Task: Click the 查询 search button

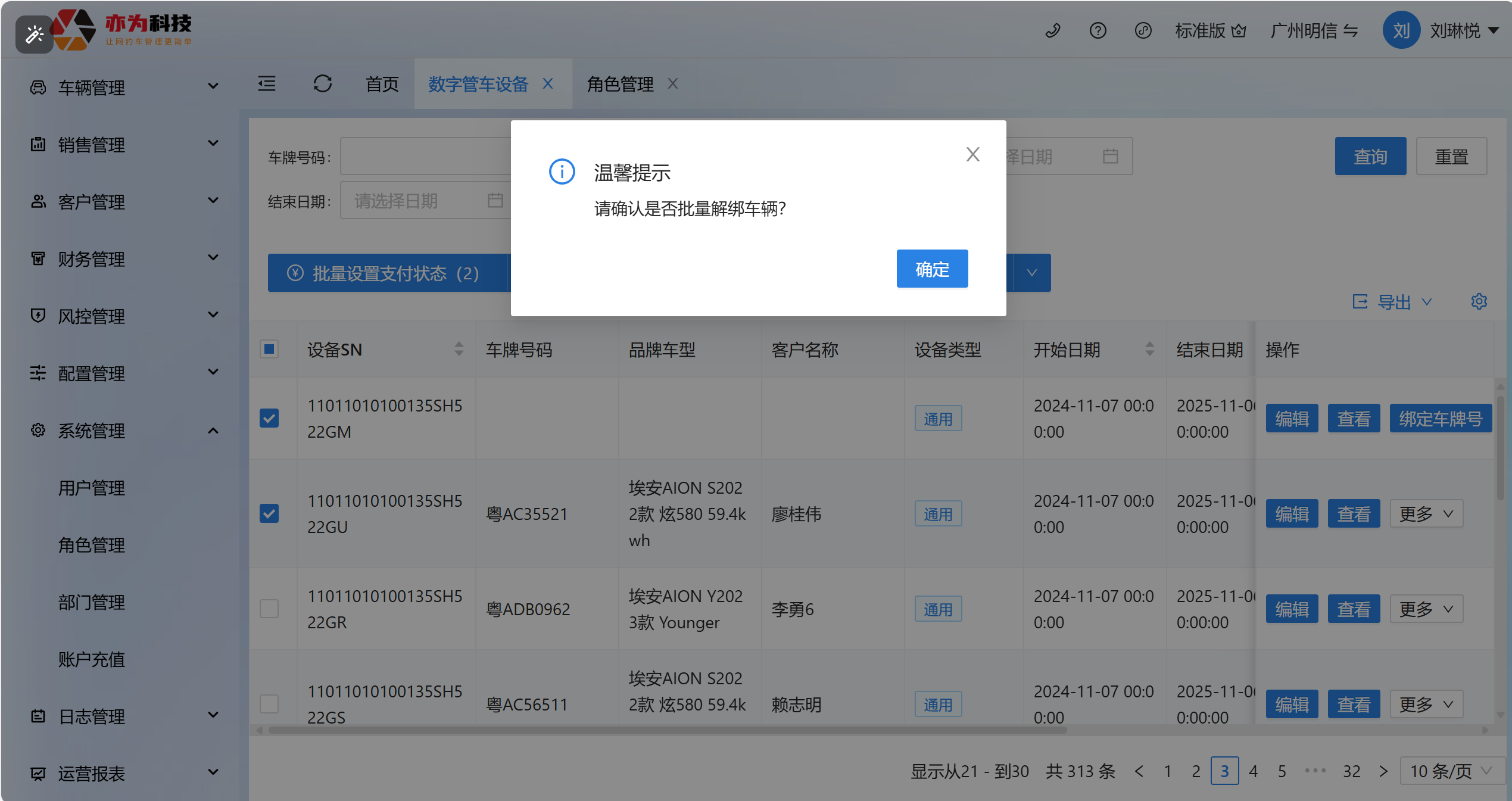Action: 1370,157
